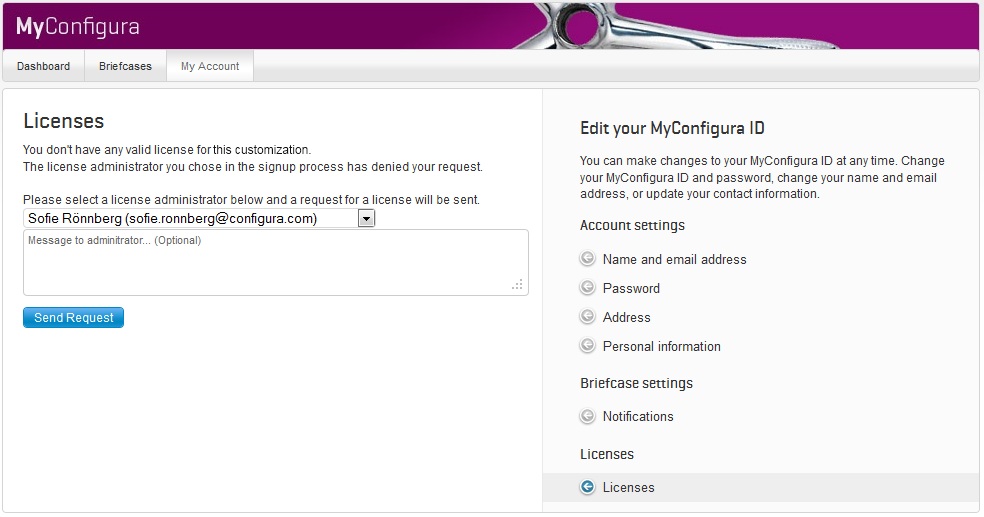Open the Address settings link
The width and height of the screenshot is (984, 517).
626,317
